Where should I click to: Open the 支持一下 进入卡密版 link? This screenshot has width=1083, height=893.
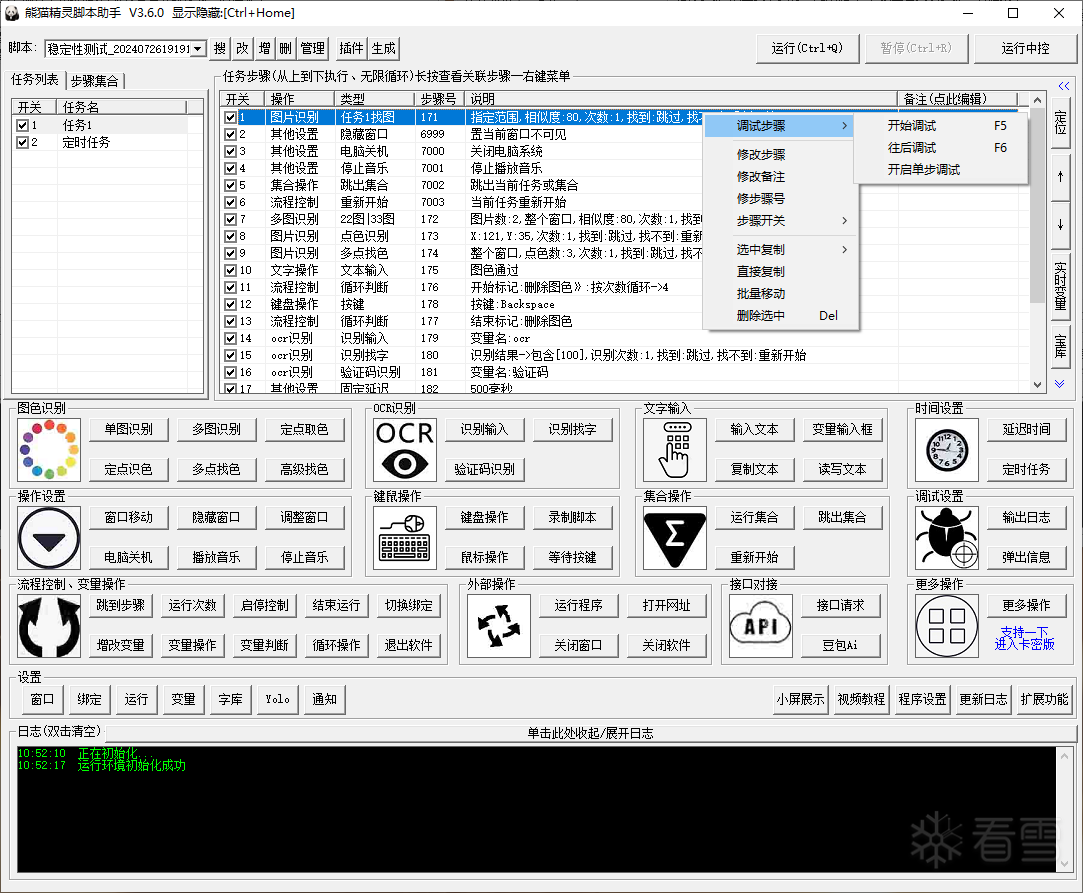click(x=1024, y=638)
